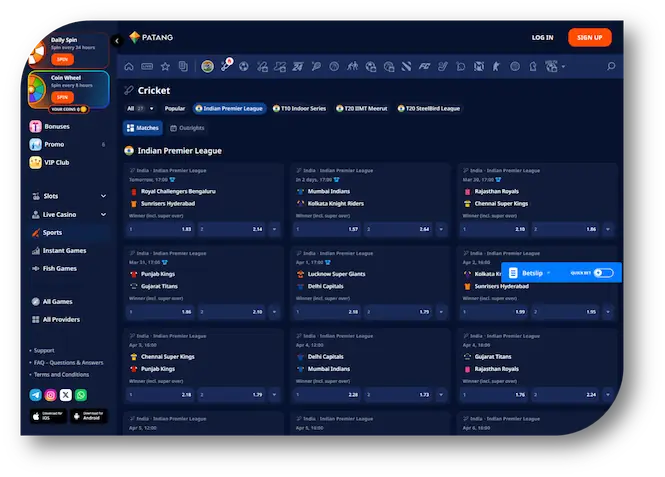Viewport: 665px width, 477px height.
Task: Open Fish Games in sidebar
Action: pos(59,268)
